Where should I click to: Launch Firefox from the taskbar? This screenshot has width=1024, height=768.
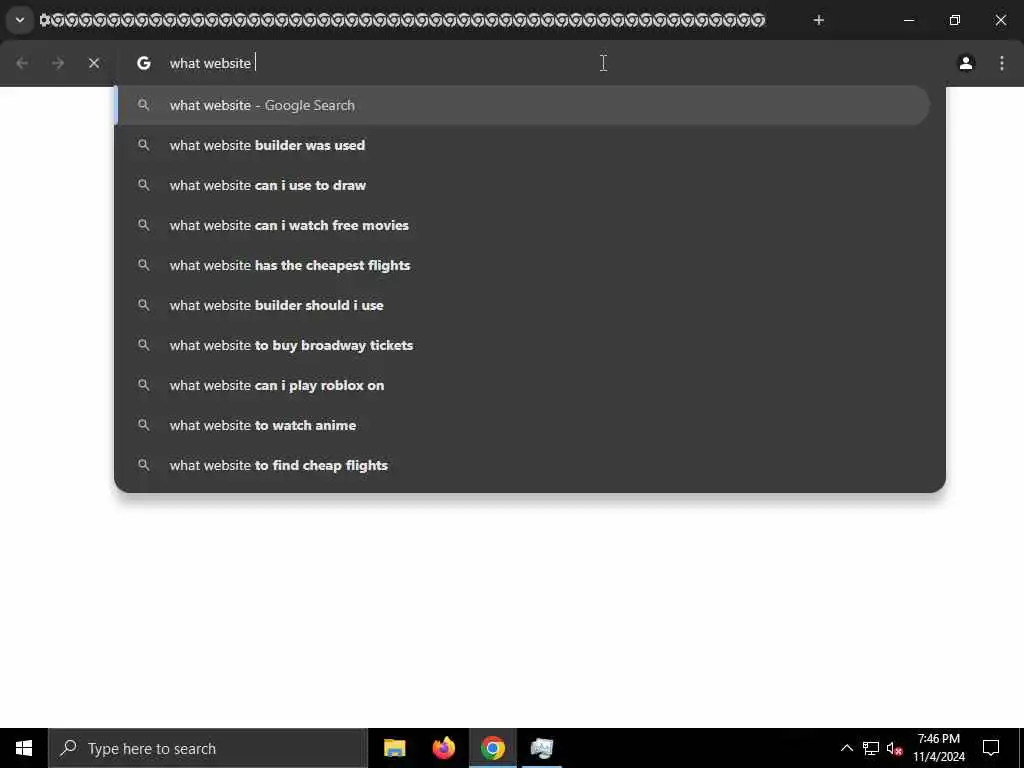[443, 748]
